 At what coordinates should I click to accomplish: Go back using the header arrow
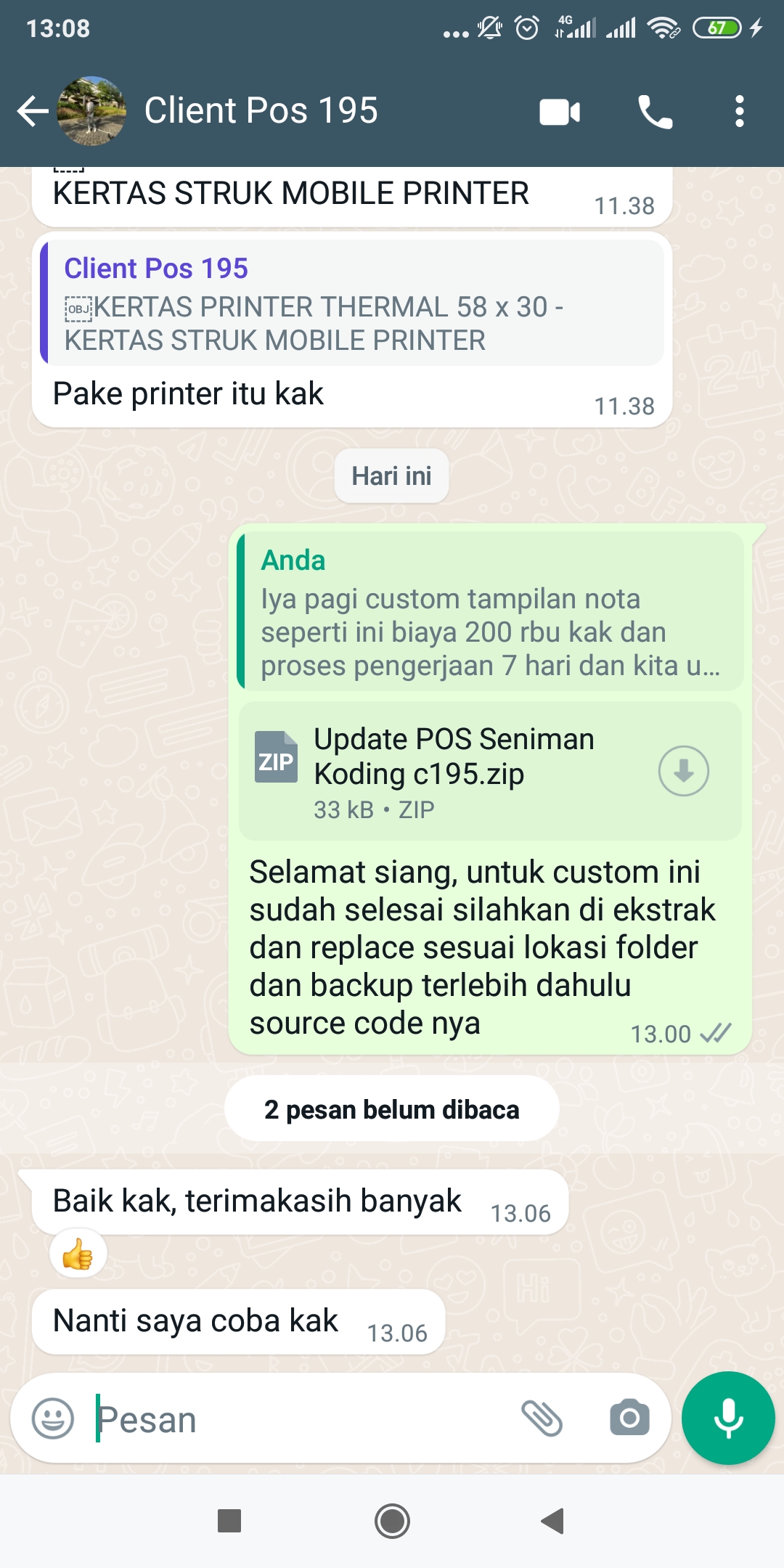coord(33,111)
